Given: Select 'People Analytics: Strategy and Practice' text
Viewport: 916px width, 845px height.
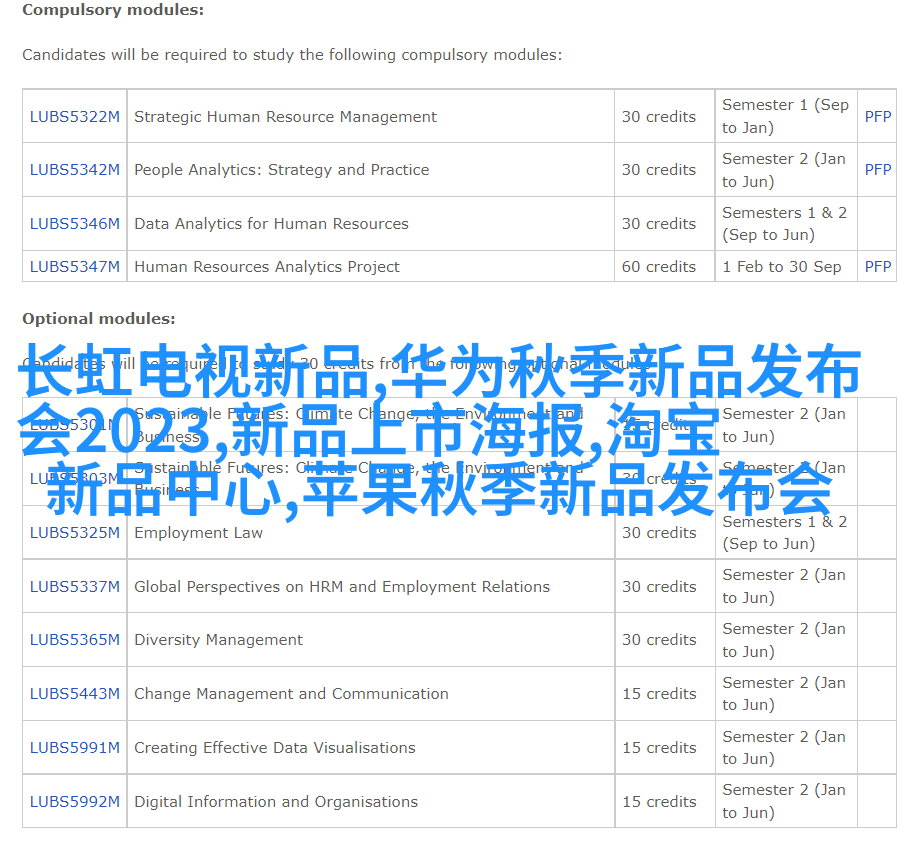Looking at the screenshot, I should coord(282,169).
